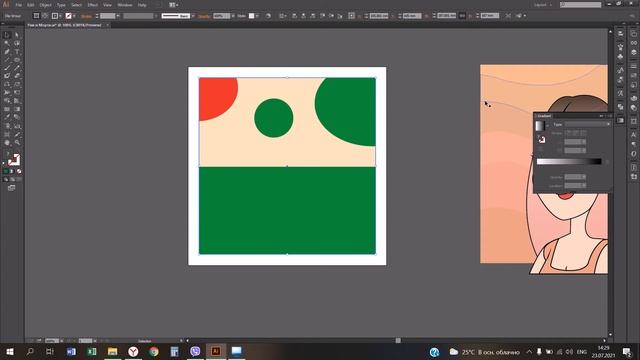Viewport: 640px width, 360px height.
Task: Select the Lasso tool
Action: click(17, 43)
